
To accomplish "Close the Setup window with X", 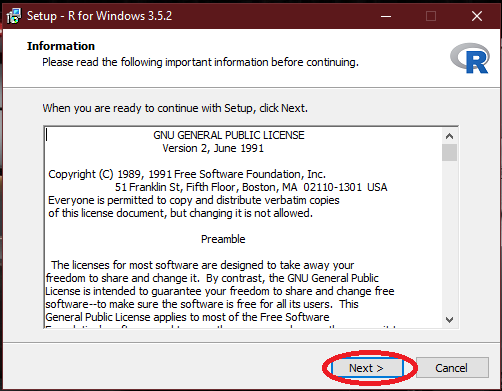I will point(477,16).
